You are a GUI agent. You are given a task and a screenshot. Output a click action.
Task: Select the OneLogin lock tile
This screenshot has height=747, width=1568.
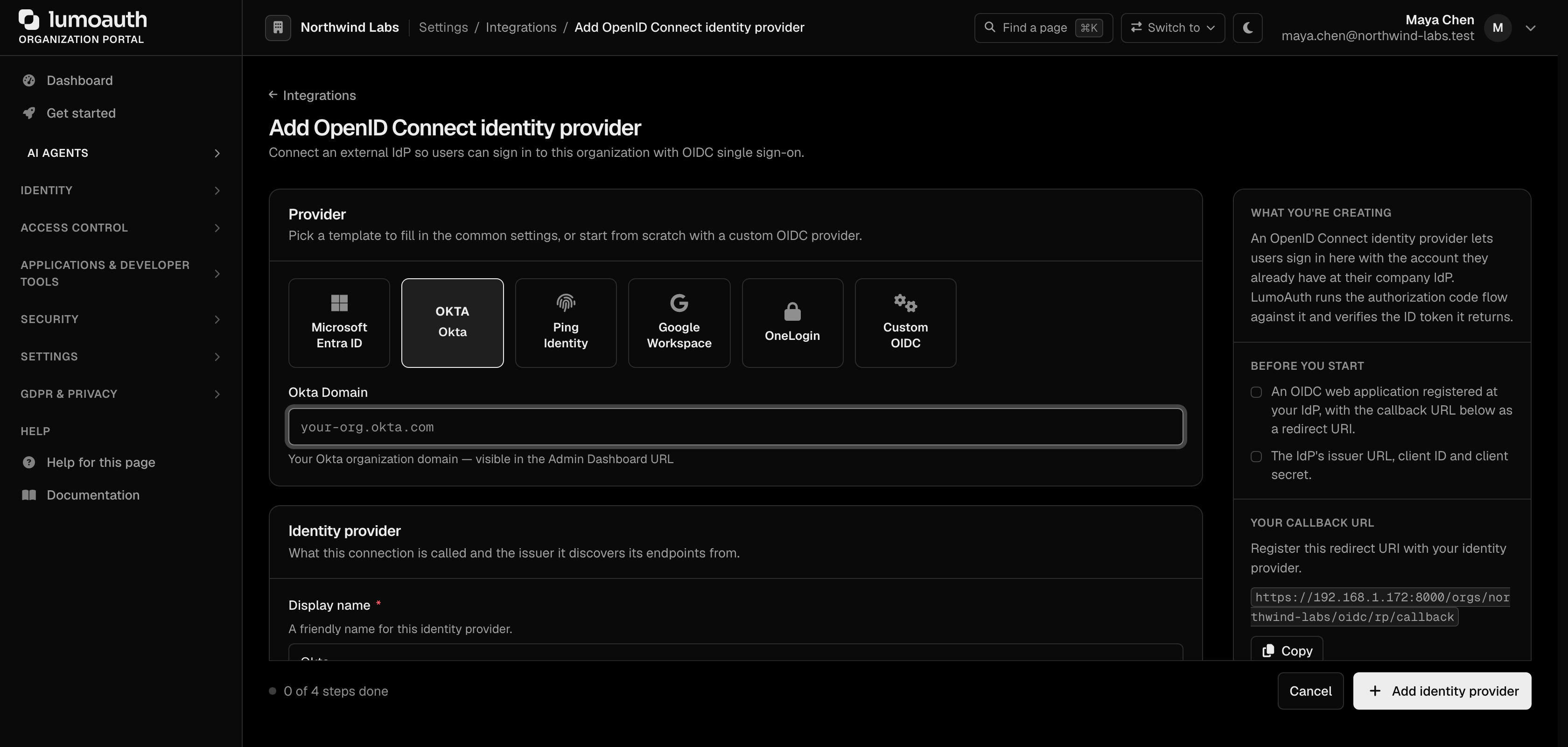coord(792,323)
